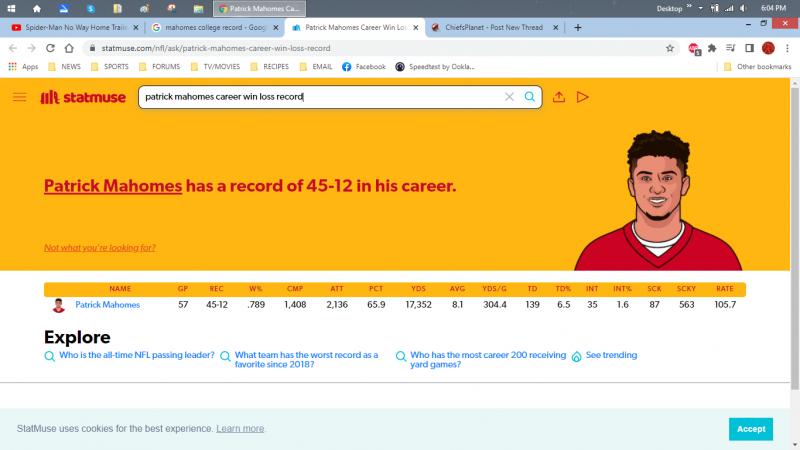Image resolution: width=800 pixels, height=450 pixels.
Task: Click the play triangle icon
Action: pos(582,97)
